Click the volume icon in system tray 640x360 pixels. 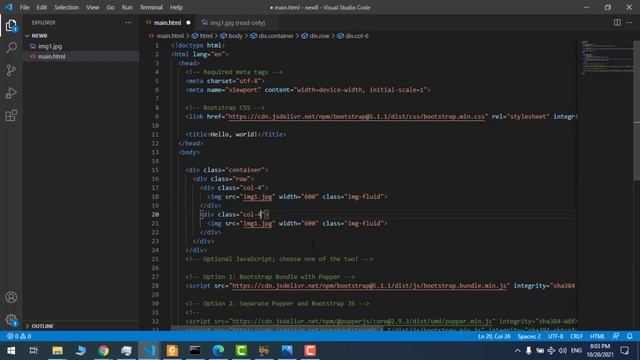(563, 351)
